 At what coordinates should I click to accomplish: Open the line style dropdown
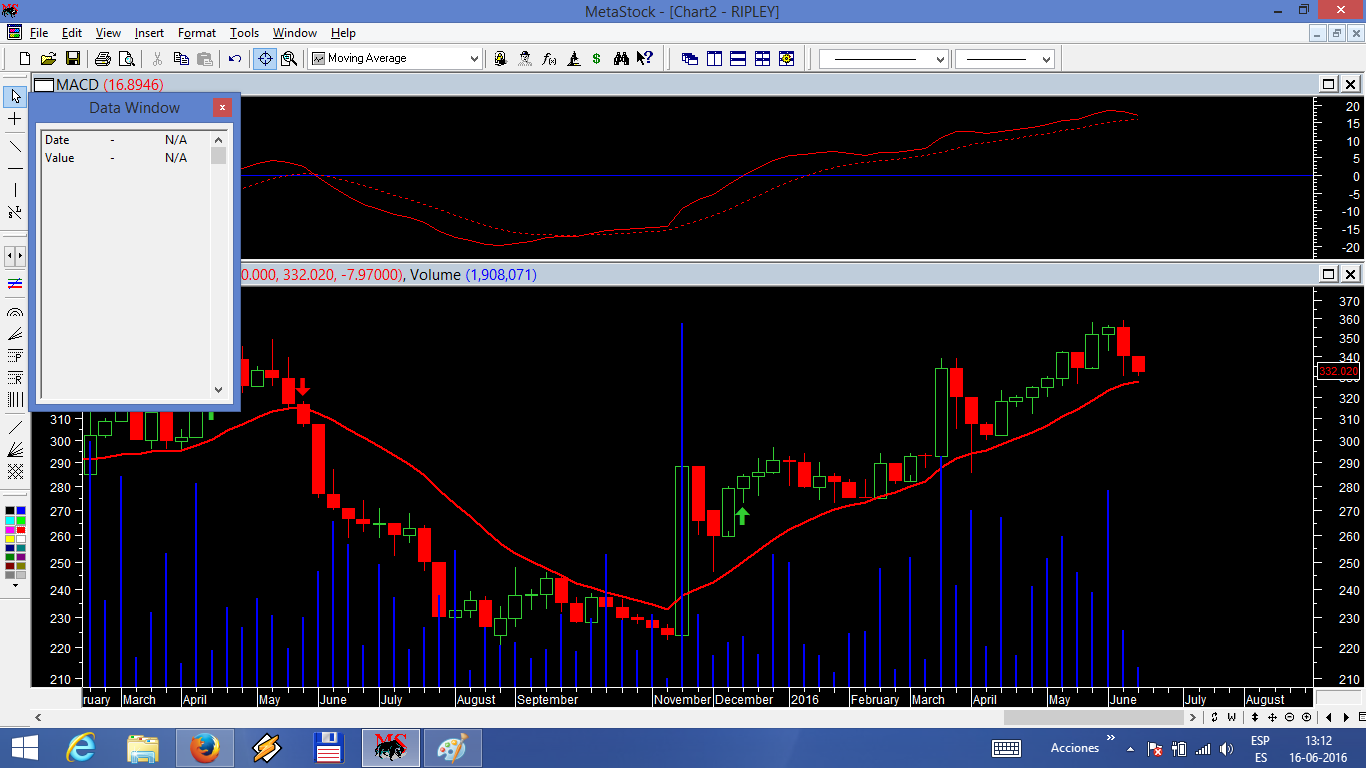[x=940, y=60]
